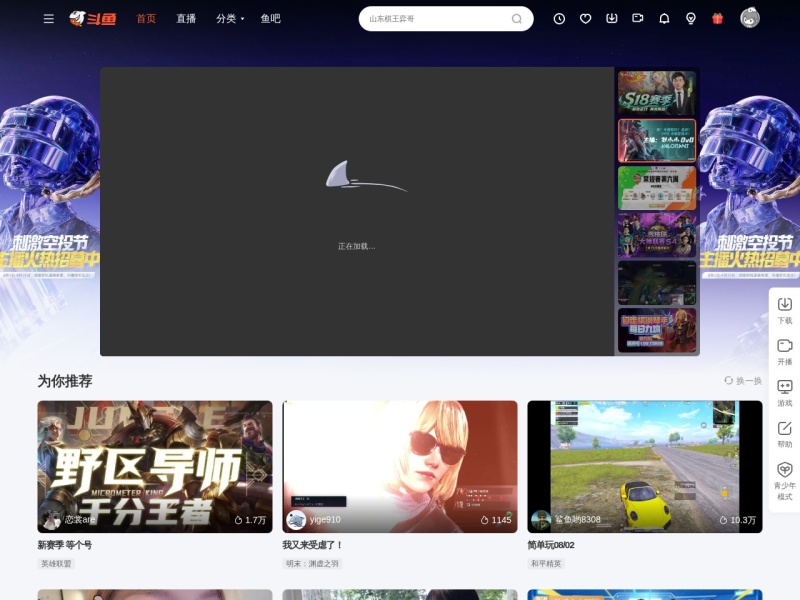Open stream title 新赛季 等个号

pos(65,545)
